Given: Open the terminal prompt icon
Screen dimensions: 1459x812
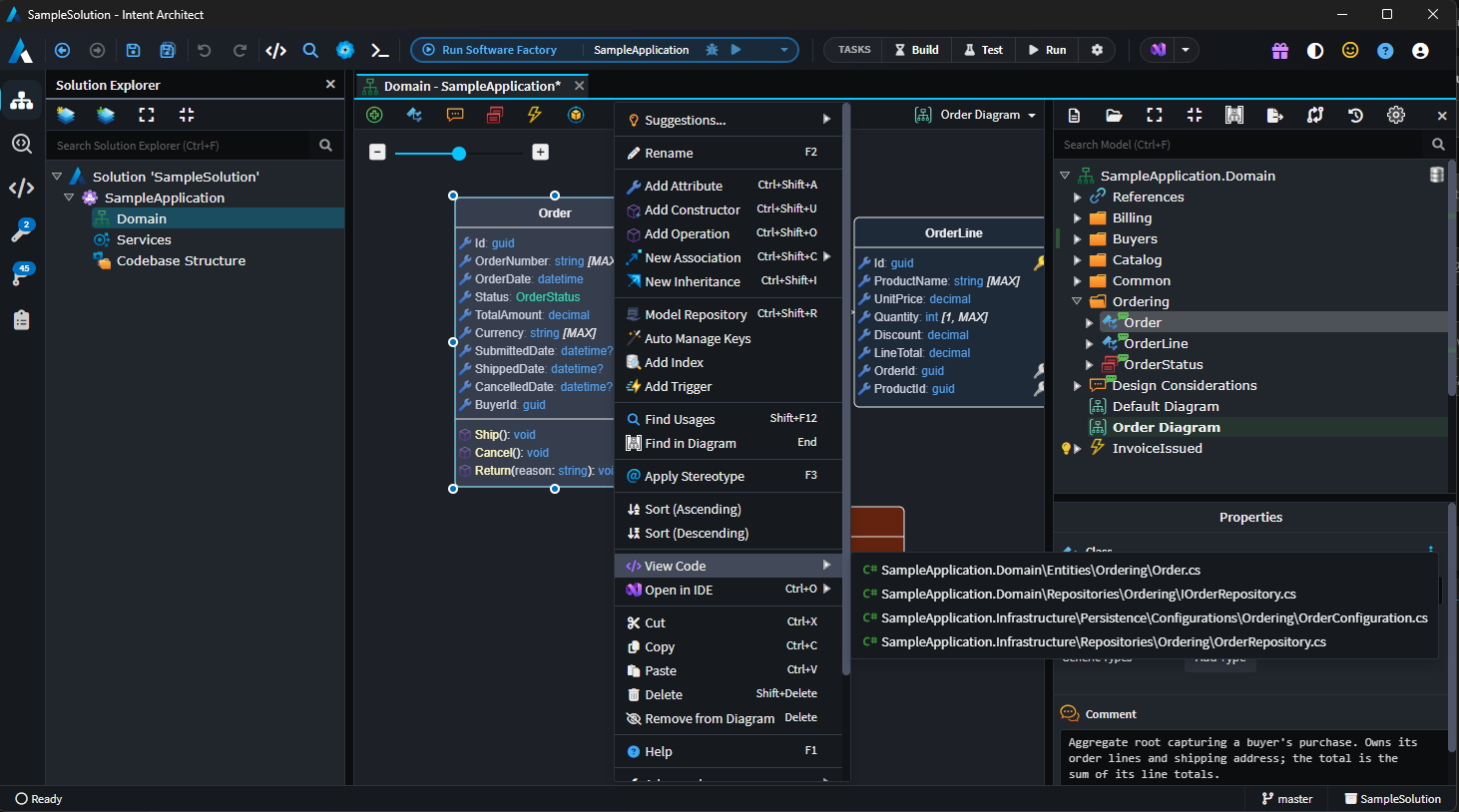Looking at the screenshot, I should (x=379, y=50).
